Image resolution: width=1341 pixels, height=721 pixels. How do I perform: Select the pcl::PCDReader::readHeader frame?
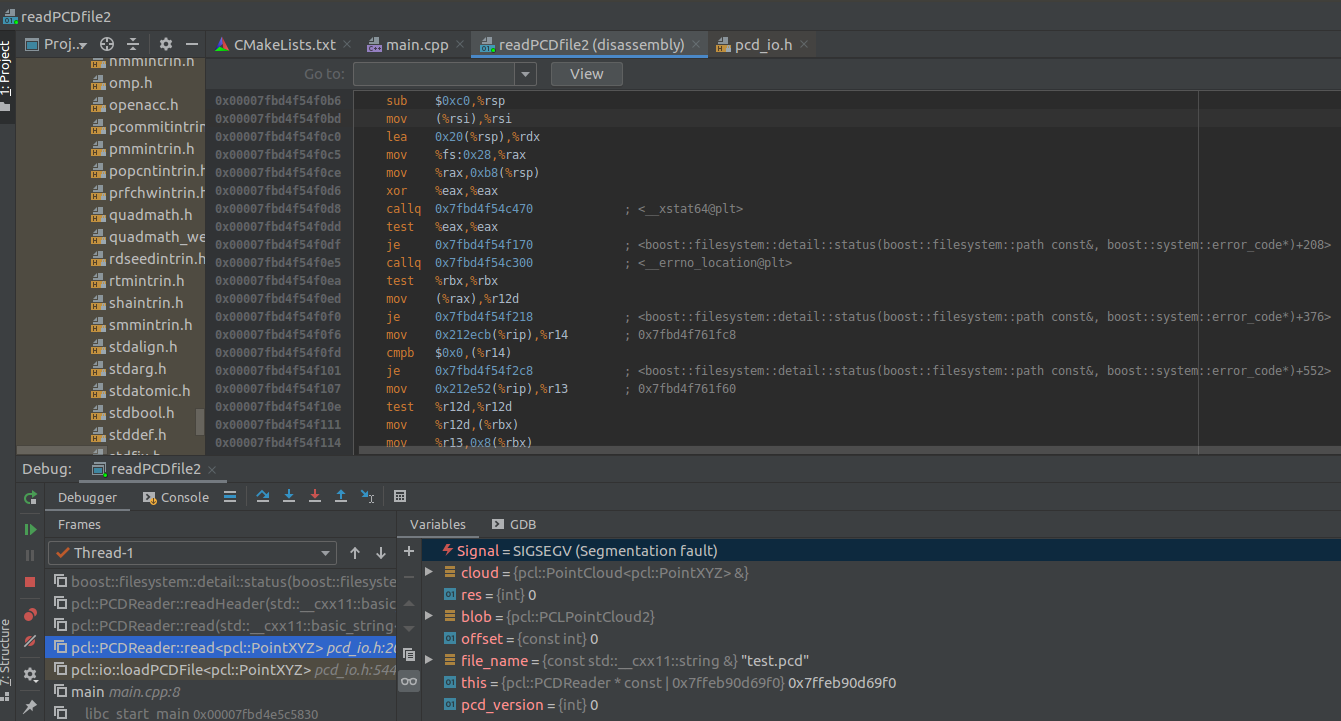222,604
